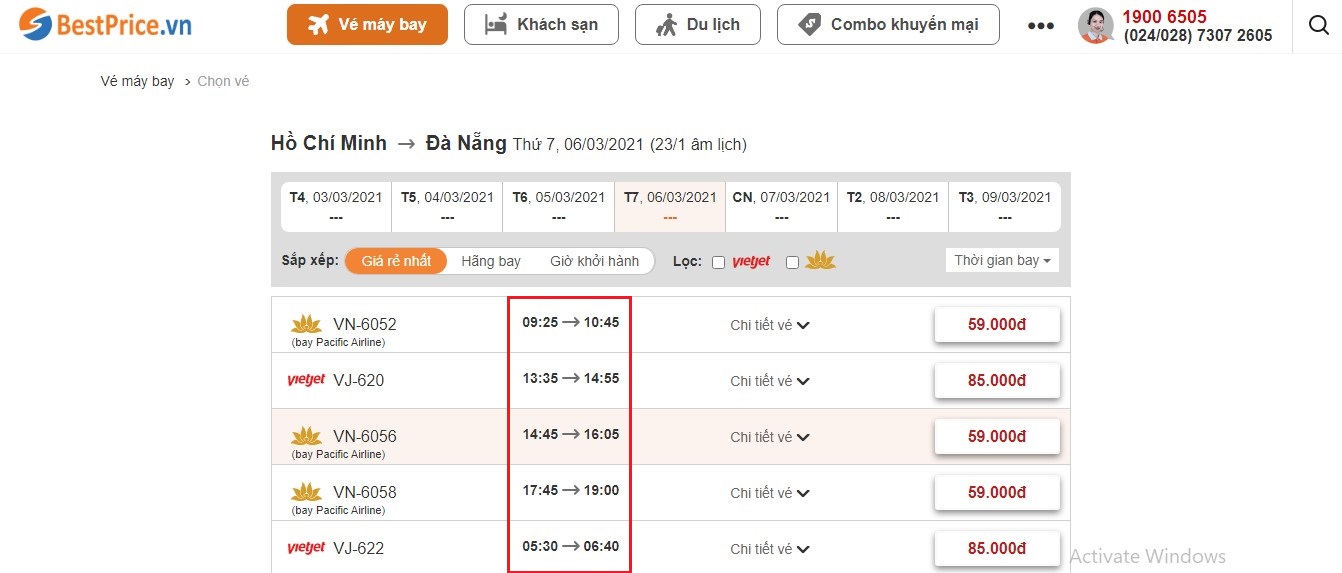The width and height of the screenshot is (1342, 573).
Task: Open the Khách sạn tab
Action: pyautogui.click(x=541, y=25)
